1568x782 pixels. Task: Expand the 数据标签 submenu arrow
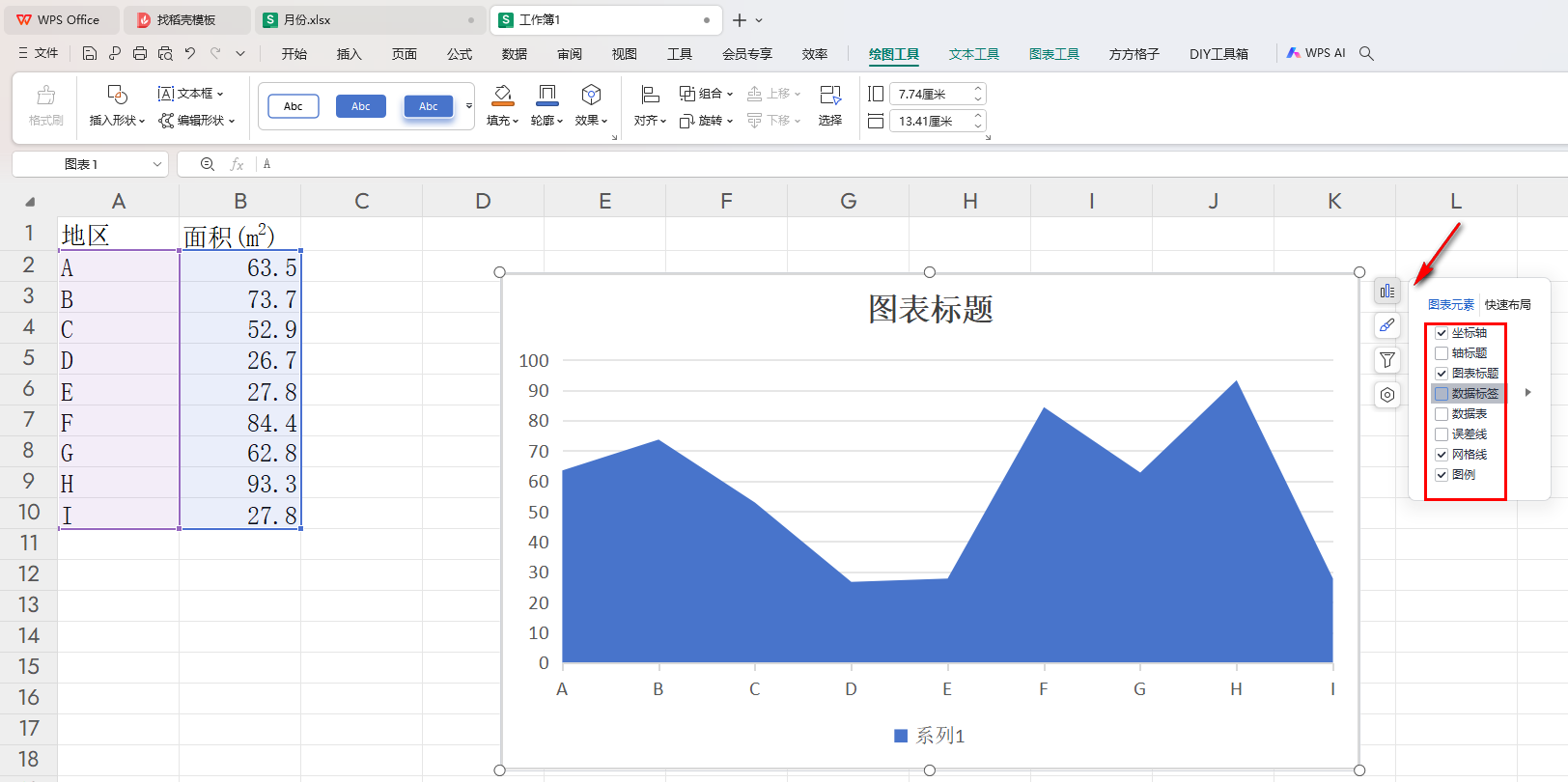click(x=1528, y=393)
